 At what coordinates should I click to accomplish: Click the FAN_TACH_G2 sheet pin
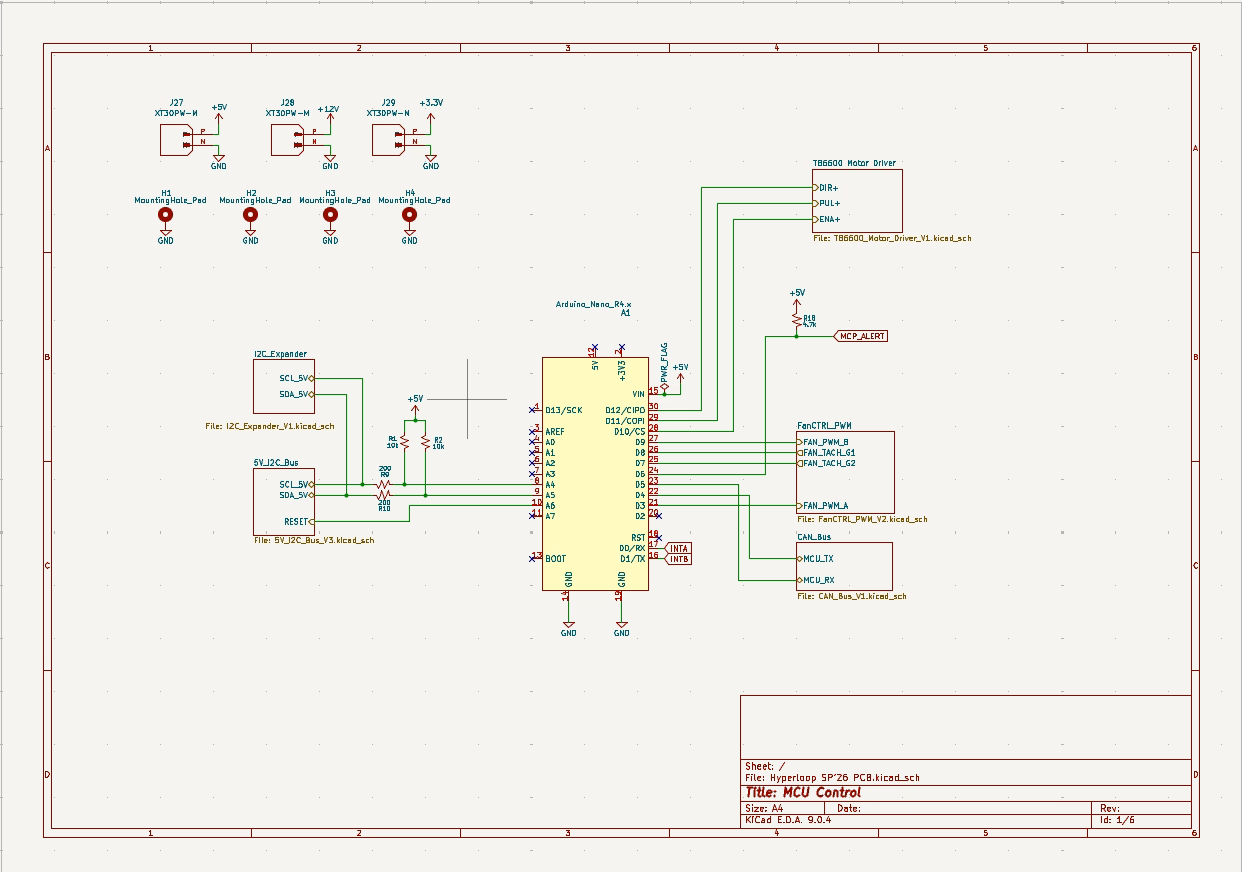click(826, 463)
